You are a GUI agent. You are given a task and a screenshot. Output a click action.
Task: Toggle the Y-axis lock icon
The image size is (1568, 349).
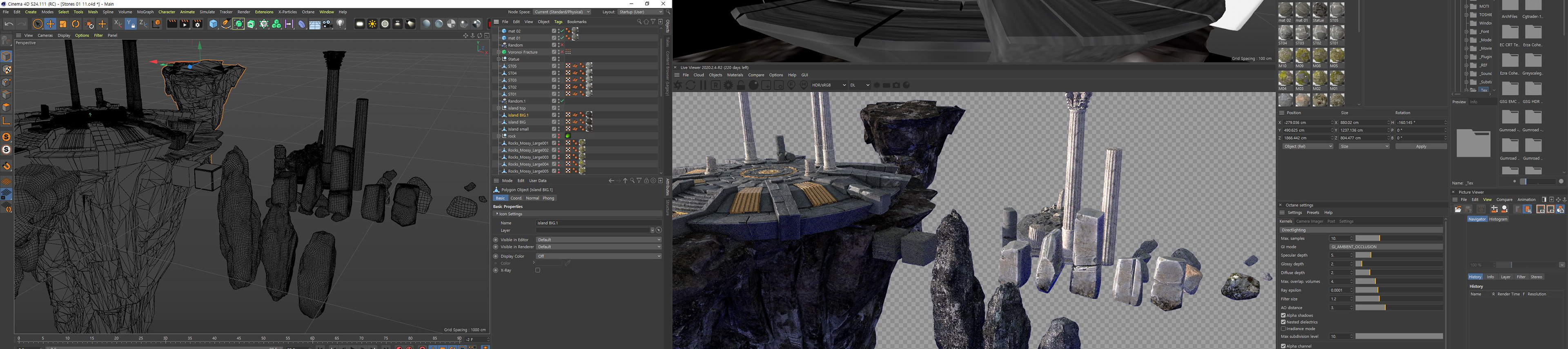pyautogui.click(x=130, y=24)
